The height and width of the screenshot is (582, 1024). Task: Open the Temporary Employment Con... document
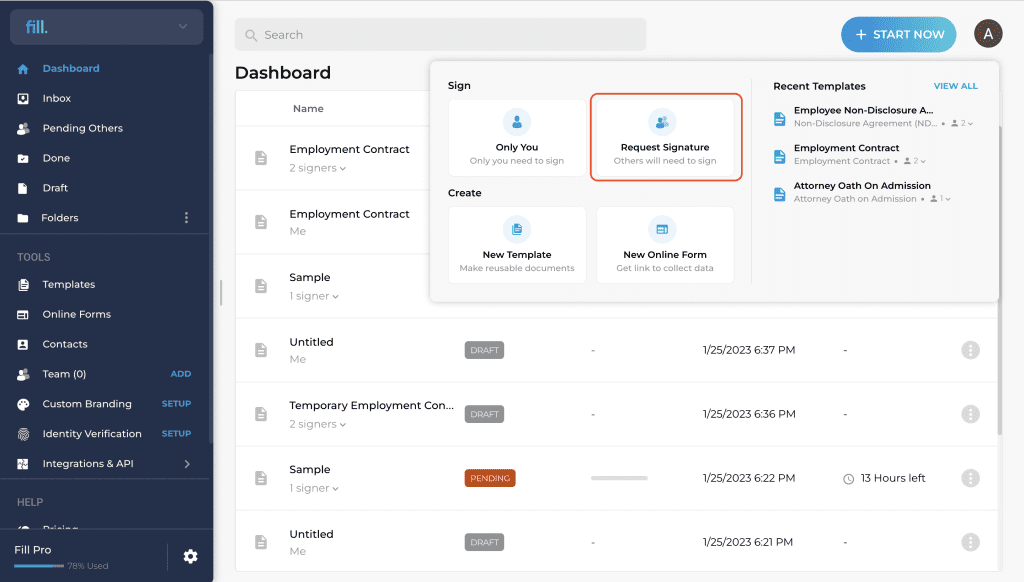(372, 406)
